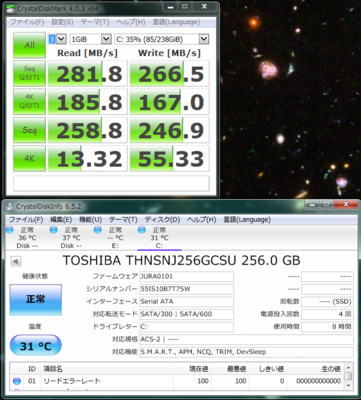Select the C: drive tab at 31 °C
The image size is (361, 400).
click(159, 237)
